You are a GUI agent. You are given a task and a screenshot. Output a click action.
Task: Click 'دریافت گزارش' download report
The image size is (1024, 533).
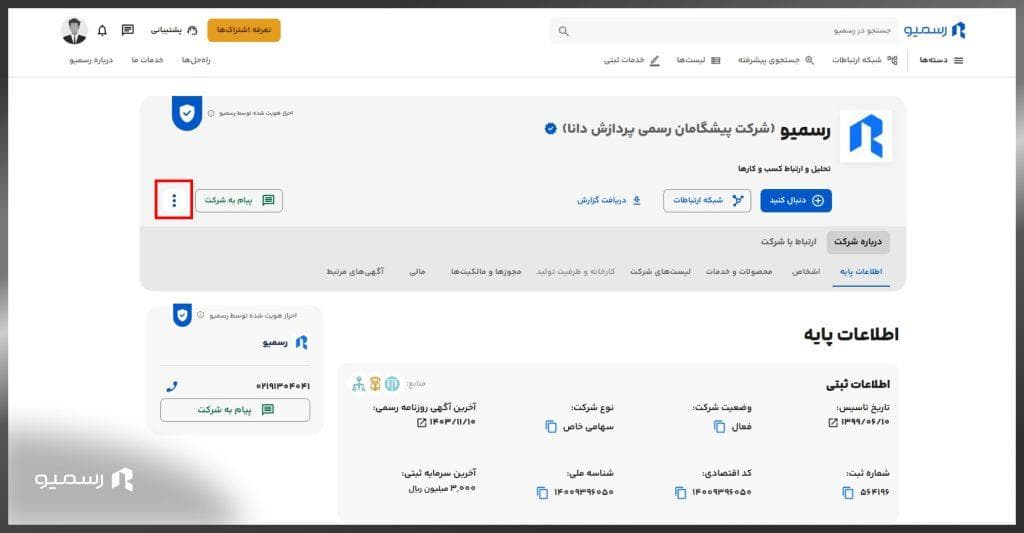[x=609, y=201]
